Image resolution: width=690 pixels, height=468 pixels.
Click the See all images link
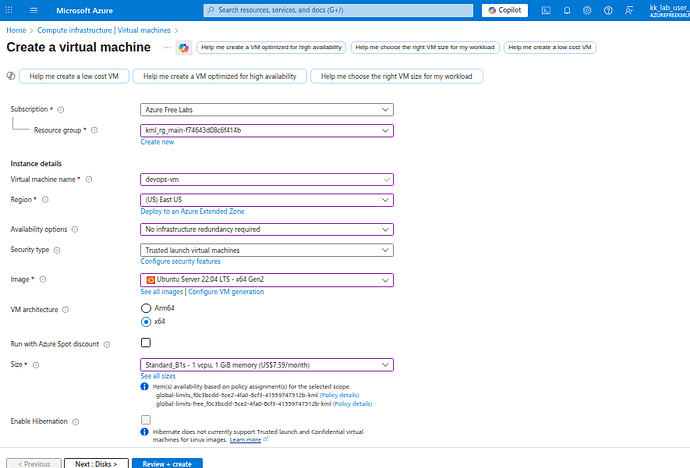[162, 291]
